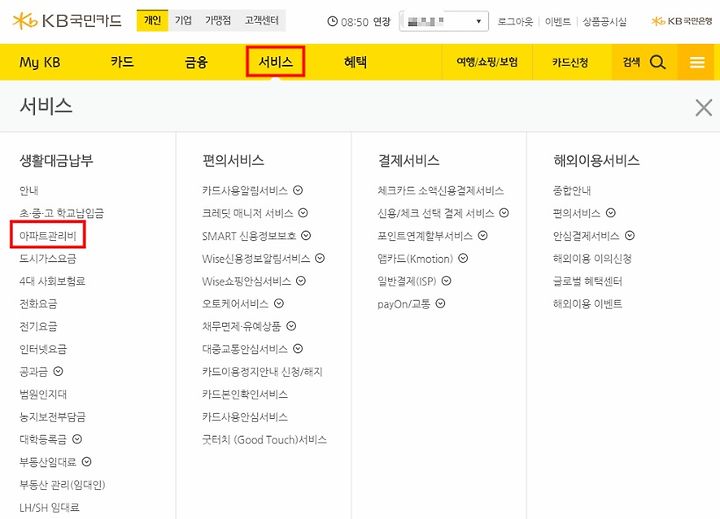Expand the 대학등록금 submenu arrow
720x519 pixels.
coord(77,439)
